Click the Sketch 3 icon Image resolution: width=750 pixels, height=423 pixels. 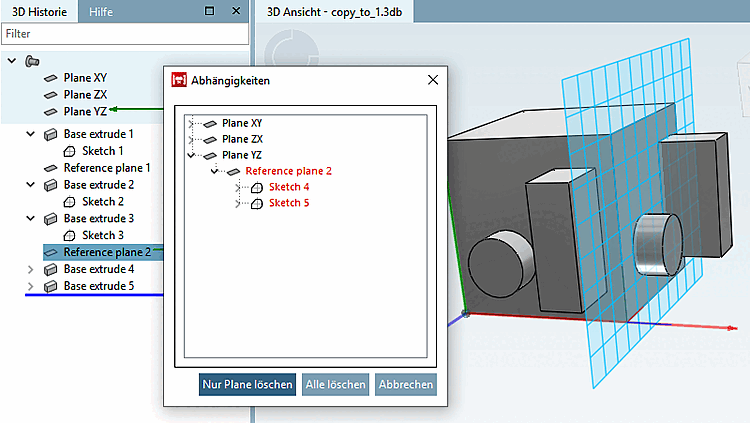tap(69, 235)
